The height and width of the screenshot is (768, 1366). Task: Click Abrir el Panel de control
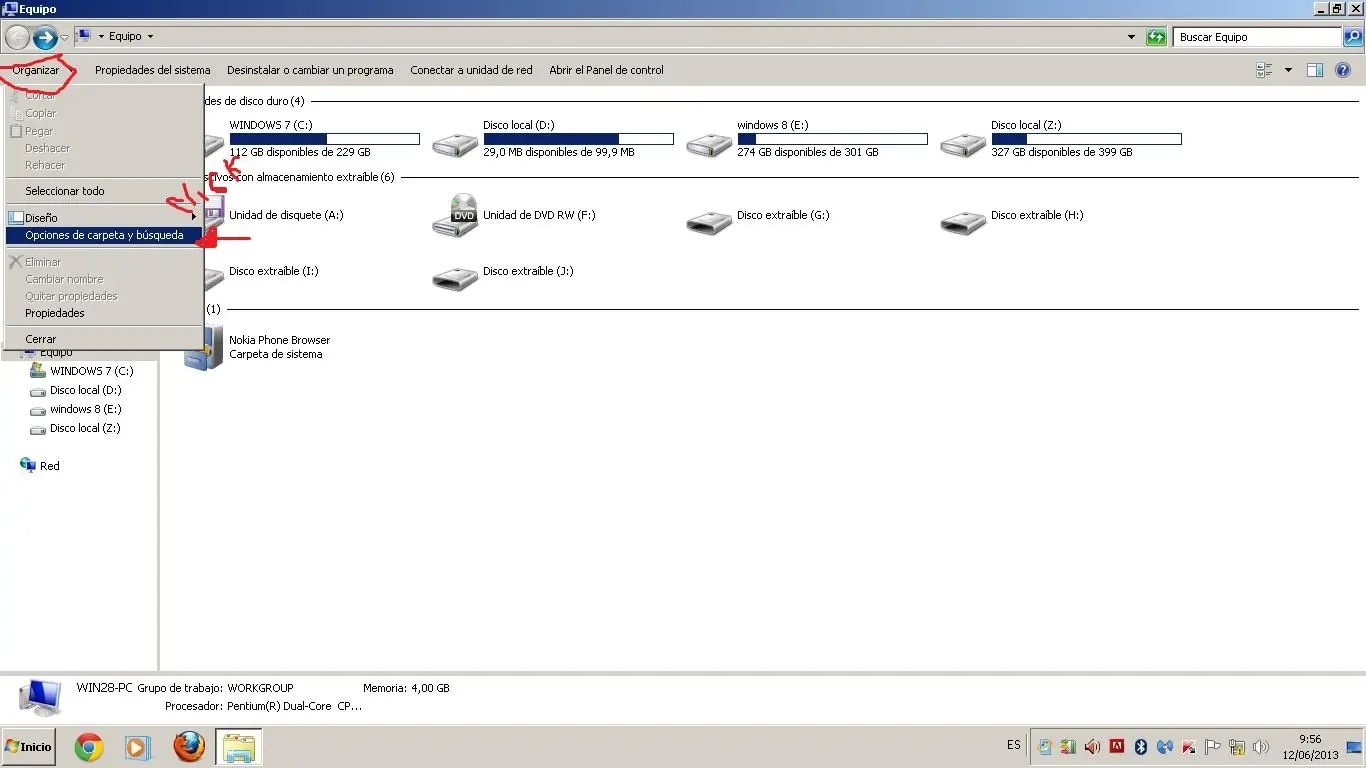pos(606,70)
